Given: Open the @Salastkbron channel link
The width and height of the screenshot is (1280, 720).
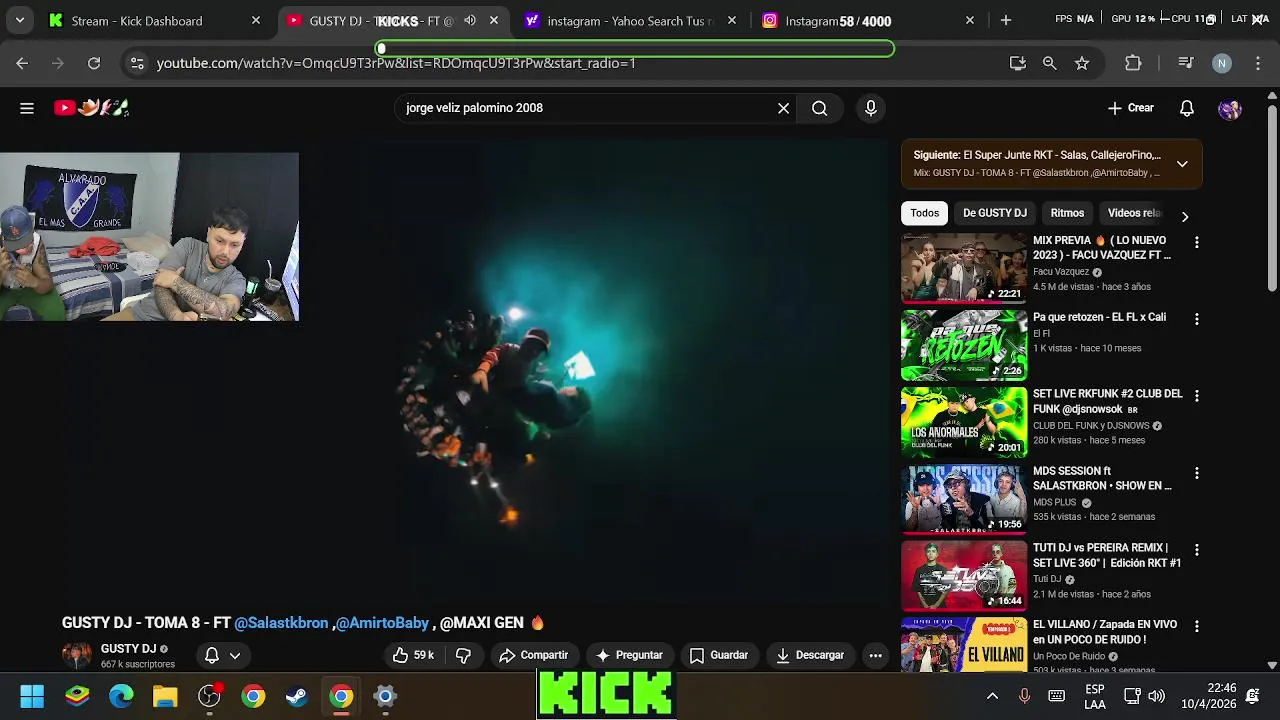Looking at the screenshot, I should [x=281, y=623].
